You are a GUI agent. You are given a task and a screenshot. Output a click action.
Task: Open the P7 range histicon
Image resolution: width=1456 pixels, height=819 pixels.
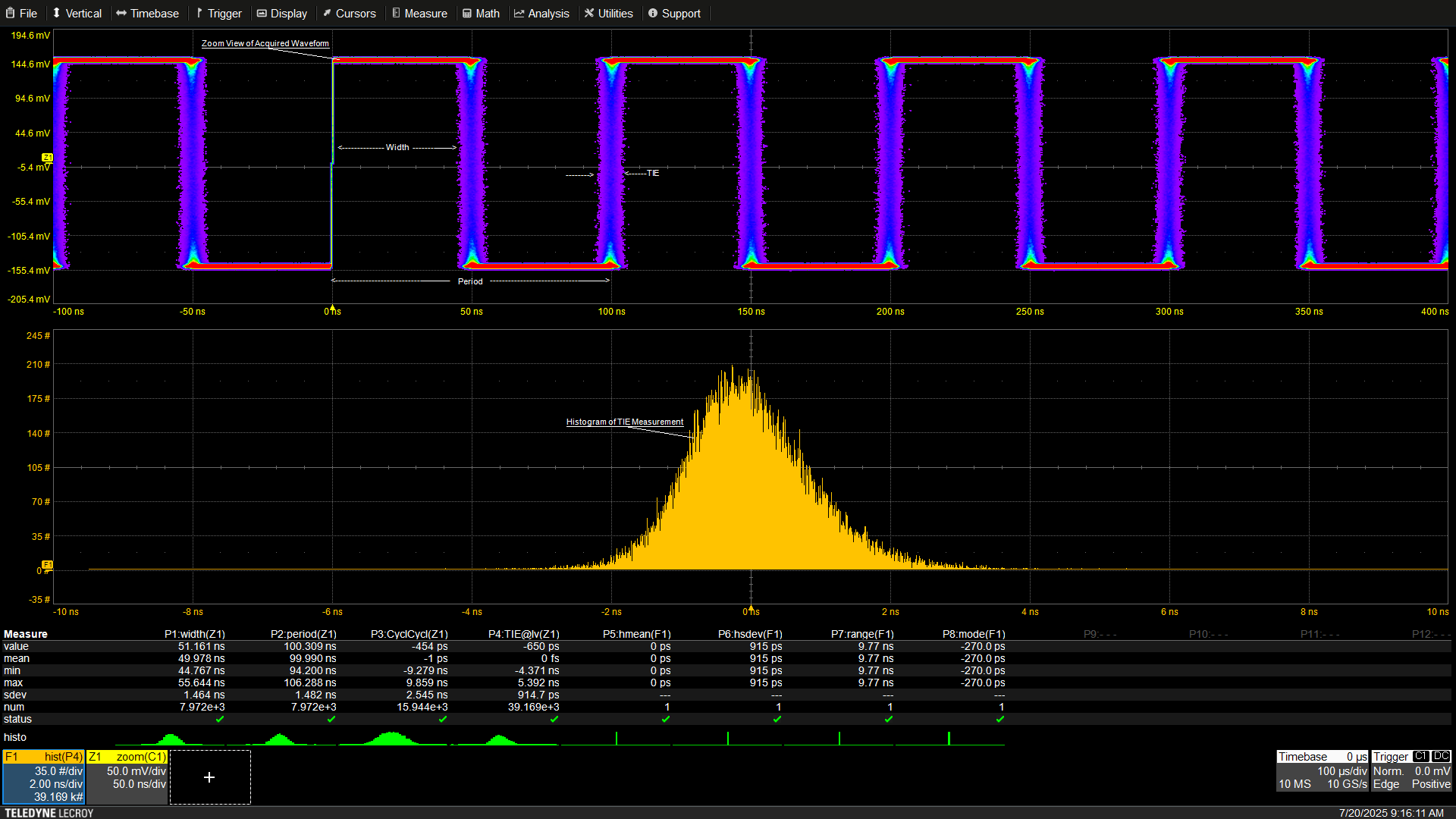point(839,738)
